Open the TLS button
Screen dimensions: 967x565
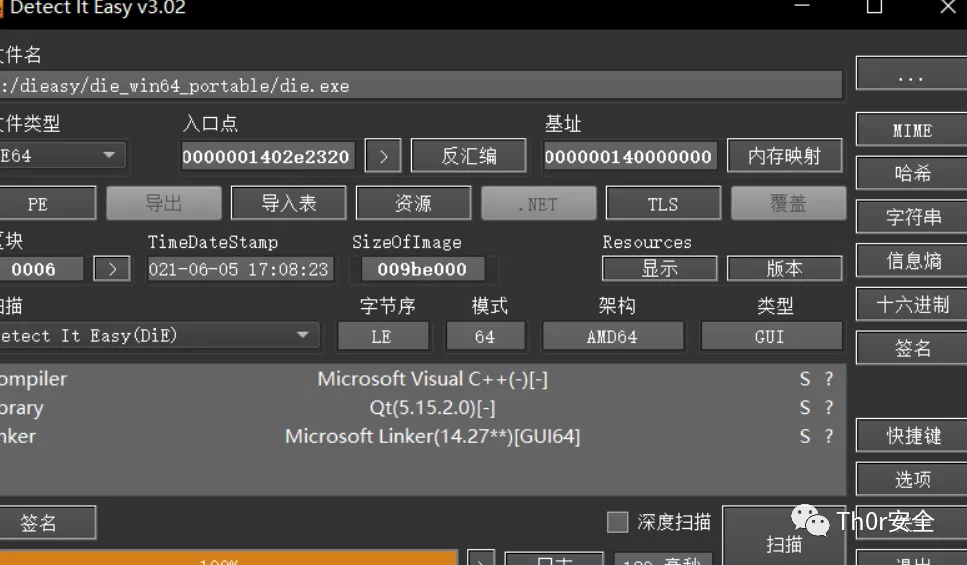[663, 203]
